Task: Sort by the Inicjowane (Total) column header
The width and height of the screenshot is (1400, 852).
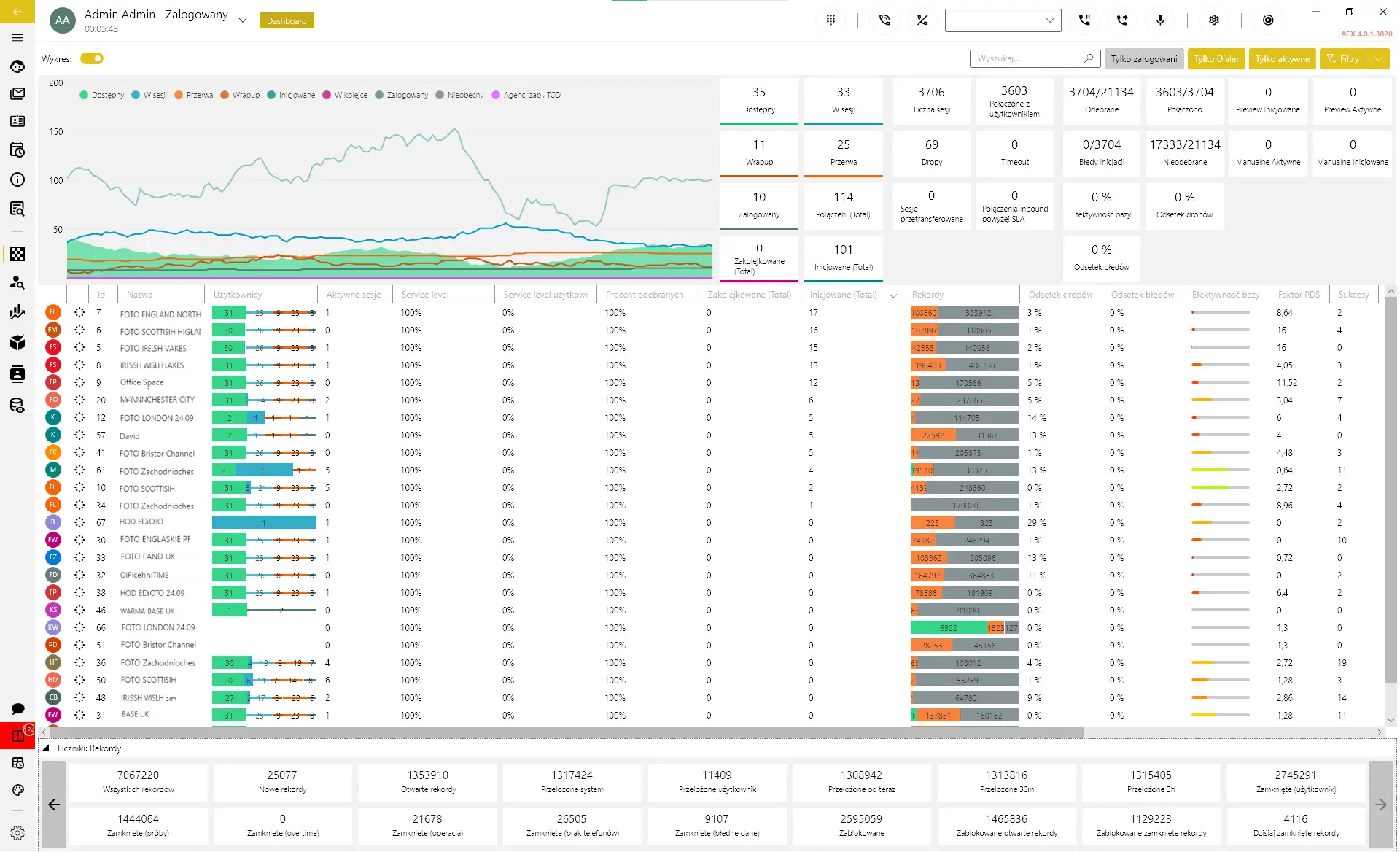Action: (844, 295)
